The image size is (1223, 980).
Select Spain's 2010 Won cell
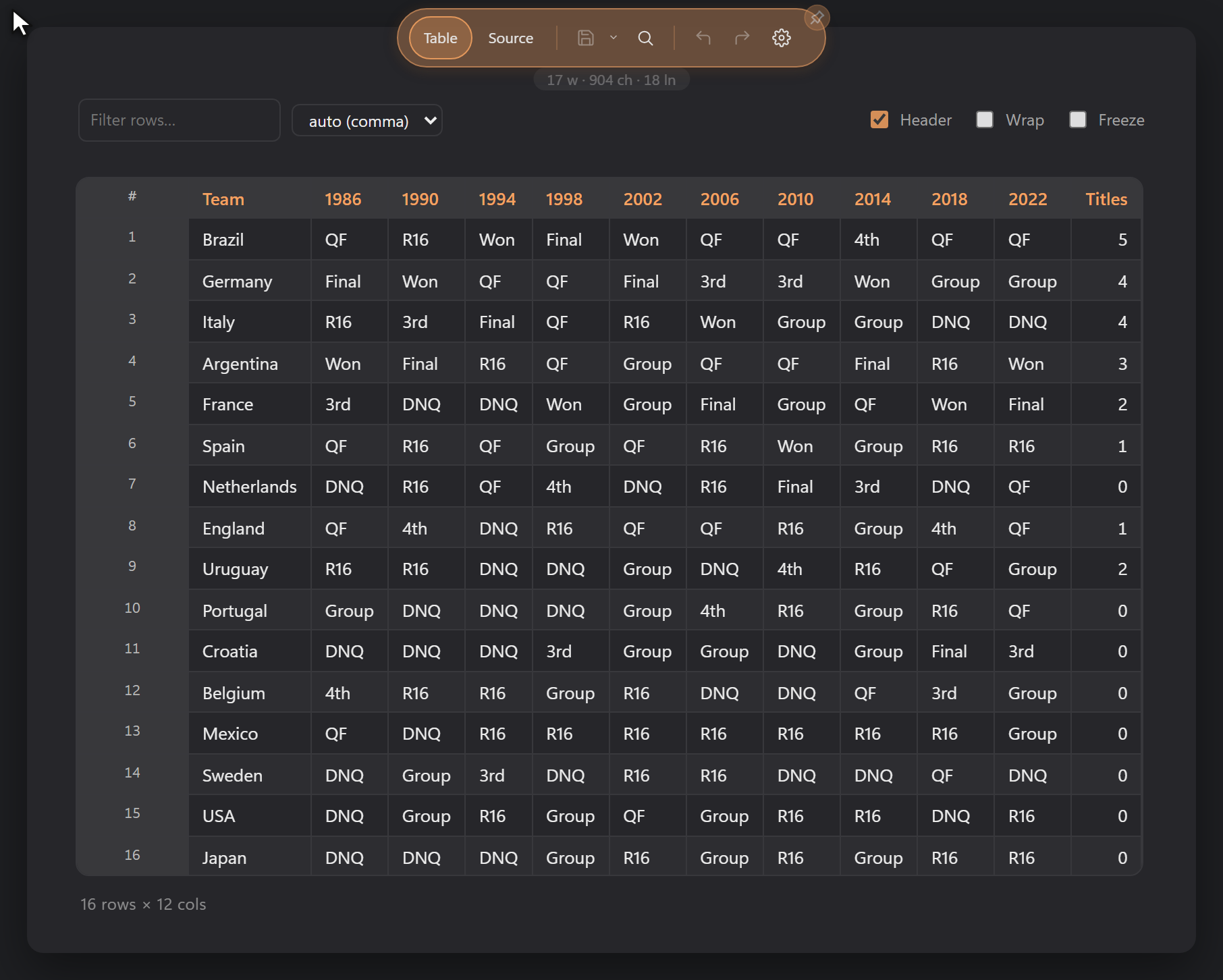click(x=802, y=446)
